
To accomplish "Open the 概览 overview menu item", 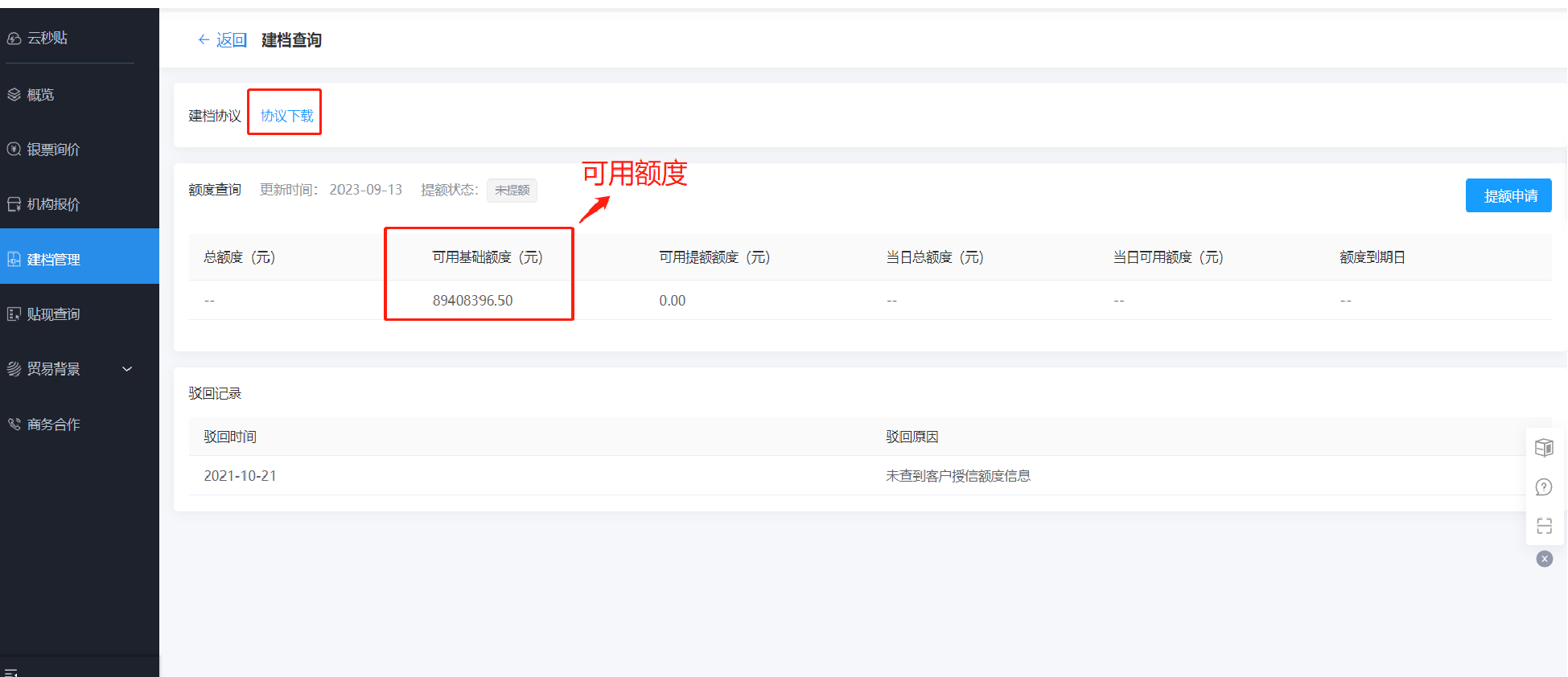I will coord(40,95).
